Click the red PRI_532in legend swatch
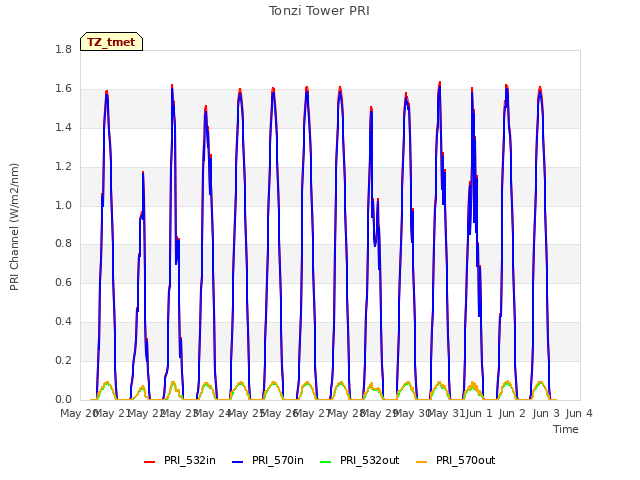The height and width of the screenshot is (480, 640). click(149, 462)
